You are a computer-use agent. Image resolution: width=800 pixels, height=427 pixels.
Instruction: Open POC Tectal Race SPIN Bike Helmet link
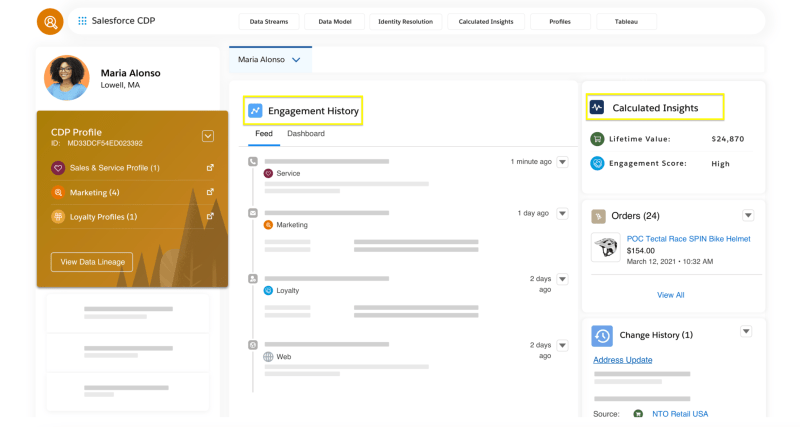(688, 239)
